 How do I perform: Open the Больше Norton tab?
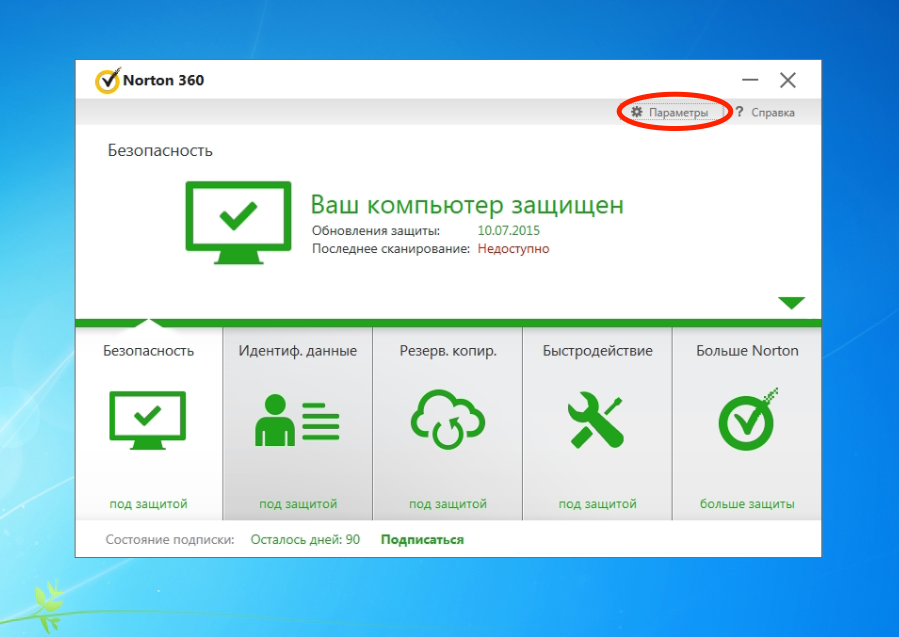click(747, 351)
